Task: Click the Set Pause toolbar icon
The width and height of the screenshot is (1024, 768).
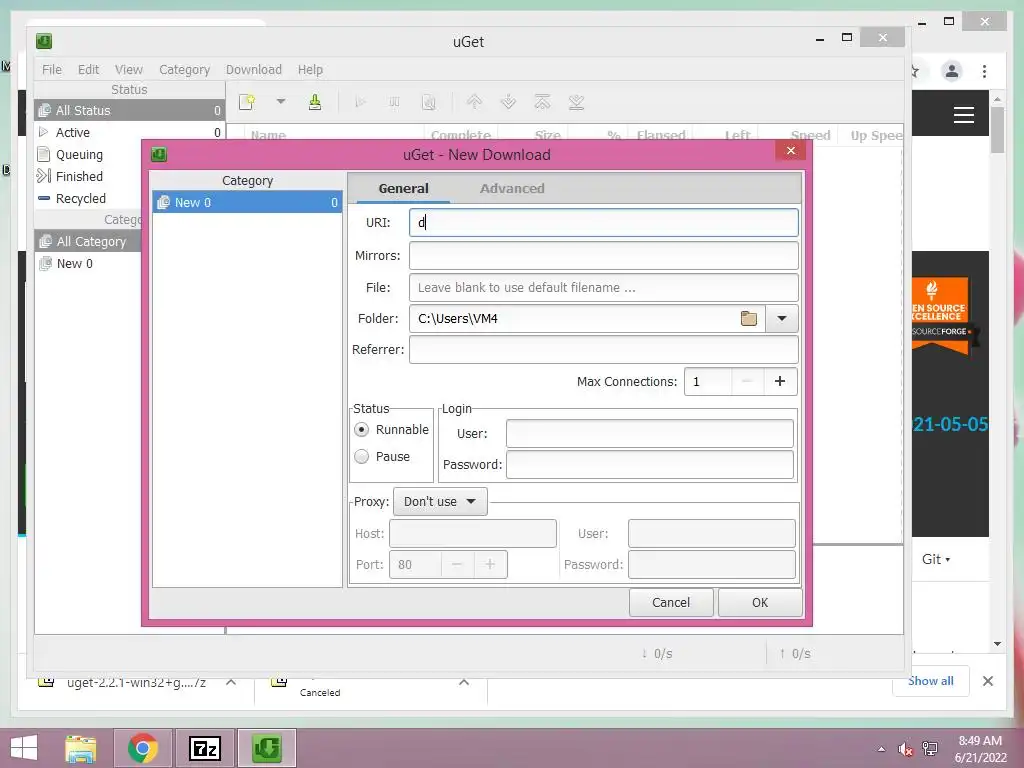Action: (x=394, y=102)
